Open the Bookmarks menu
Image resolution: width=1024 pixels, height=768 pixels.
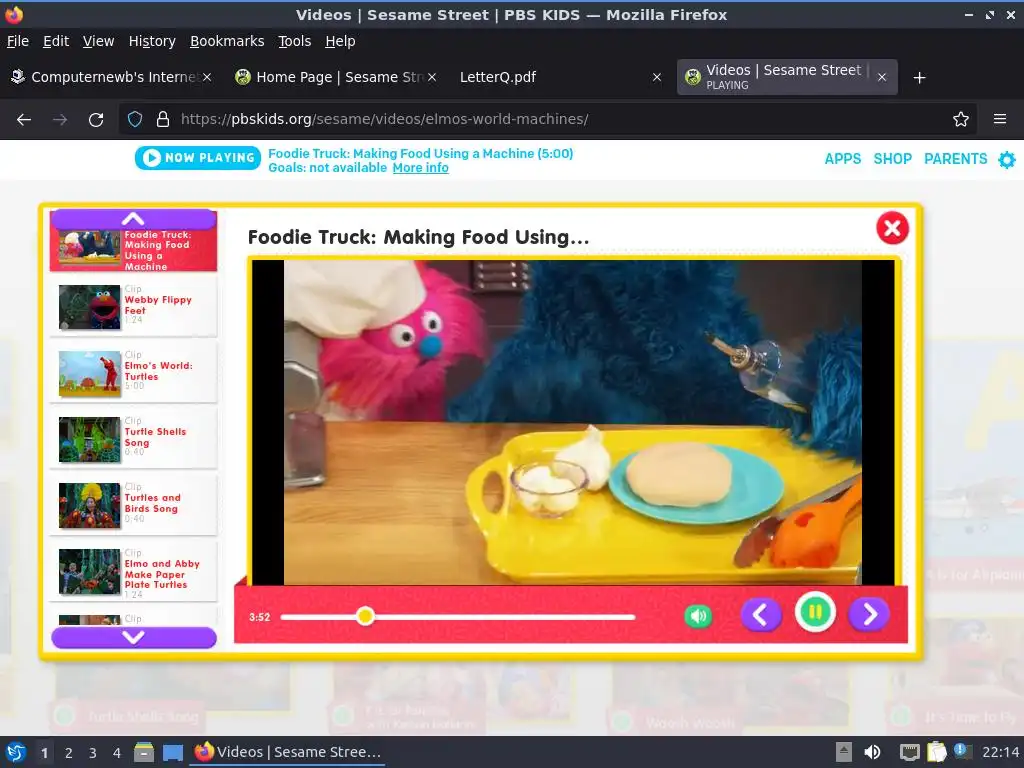(x=227, y=41)
